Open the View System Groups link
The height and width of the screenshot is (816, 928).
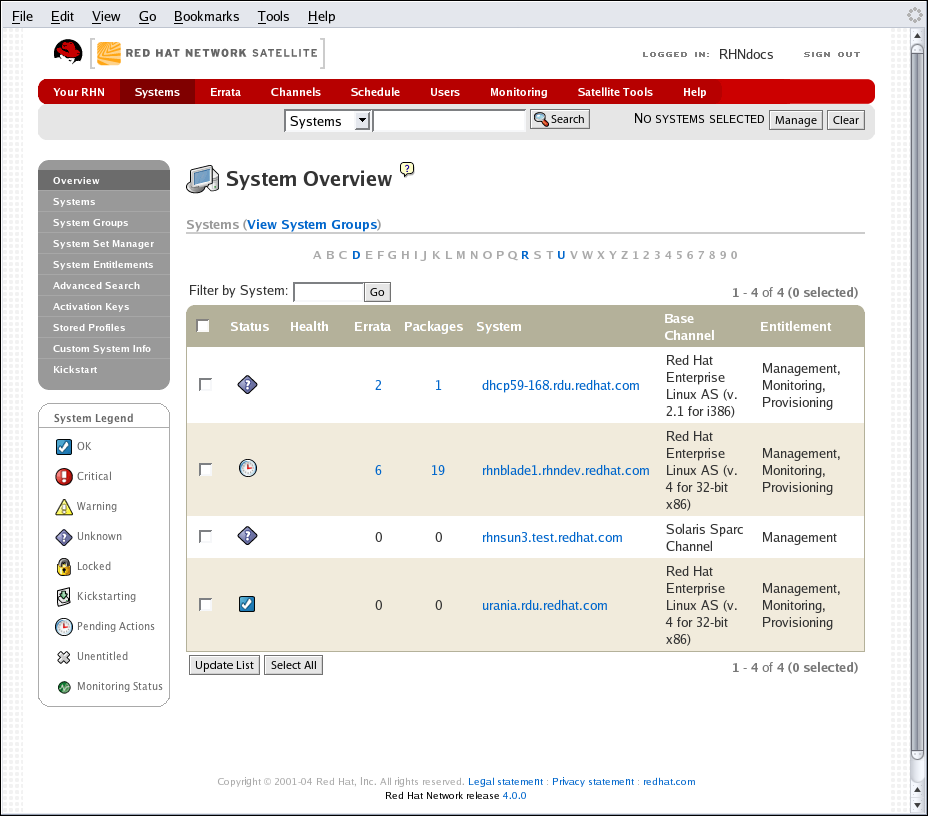pos(312,225)
